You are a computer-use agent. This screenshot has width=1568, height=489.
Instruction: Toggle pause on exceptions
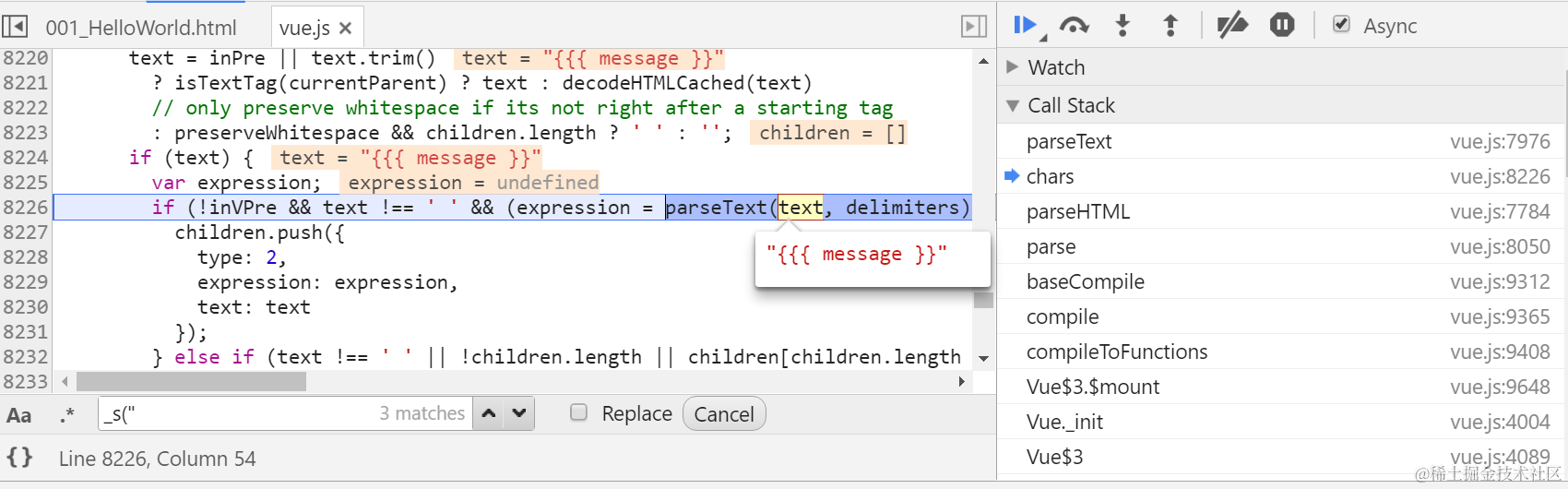1282,25
